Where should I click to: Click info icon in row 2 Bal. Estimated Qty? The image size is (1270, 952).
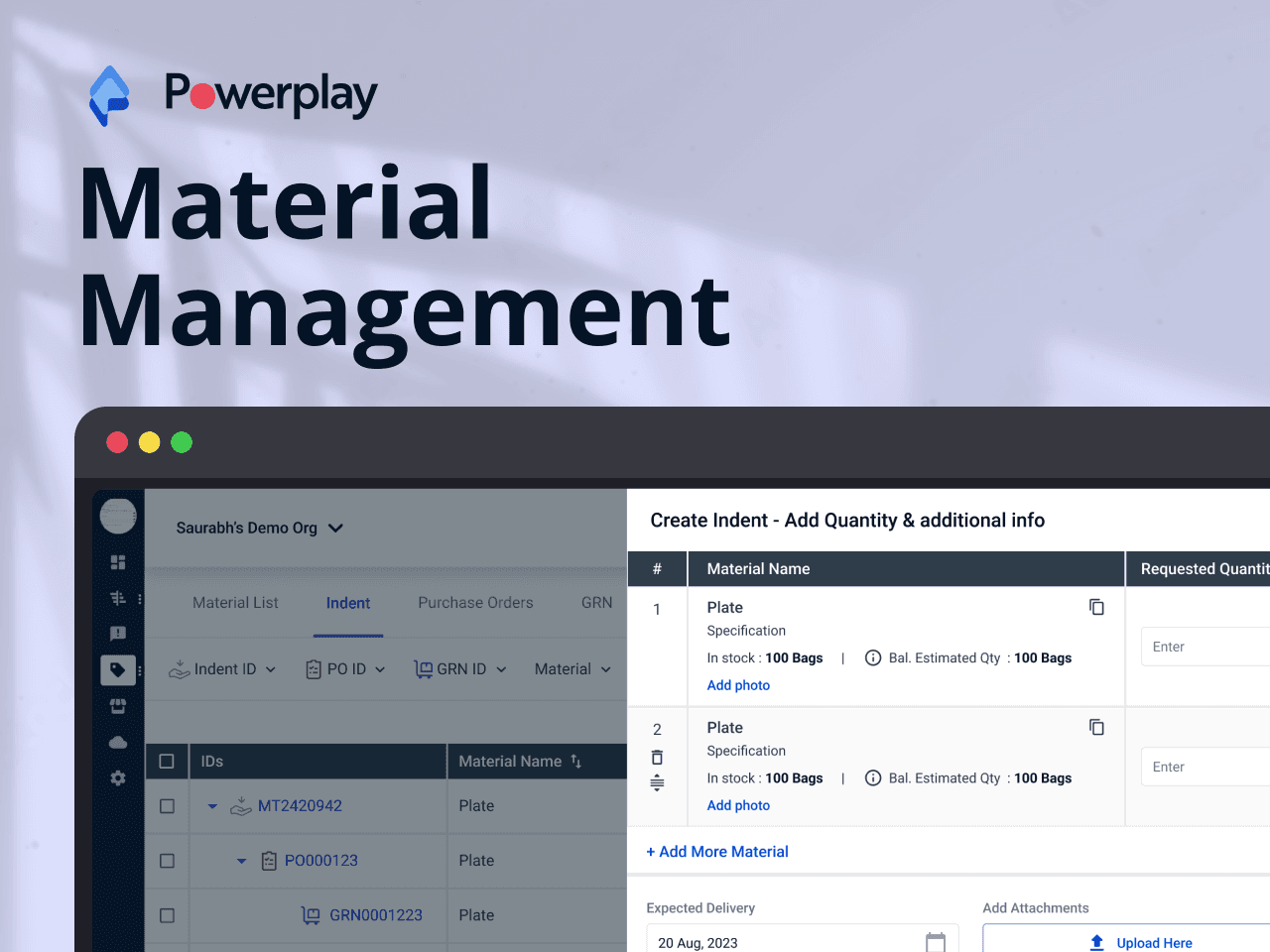[x=873, y=777]
